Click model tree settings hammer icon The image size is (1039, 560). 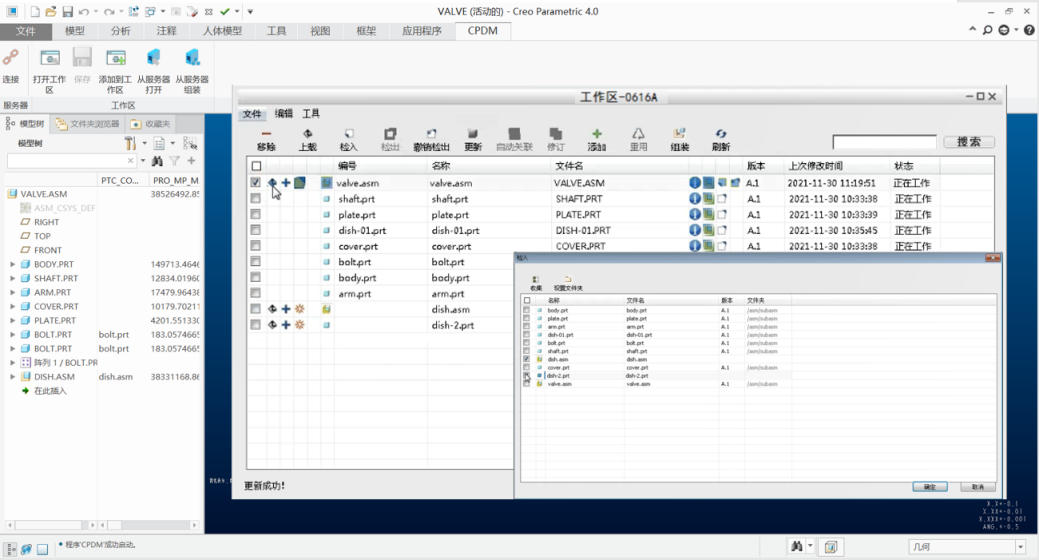[x=130, y=143]
